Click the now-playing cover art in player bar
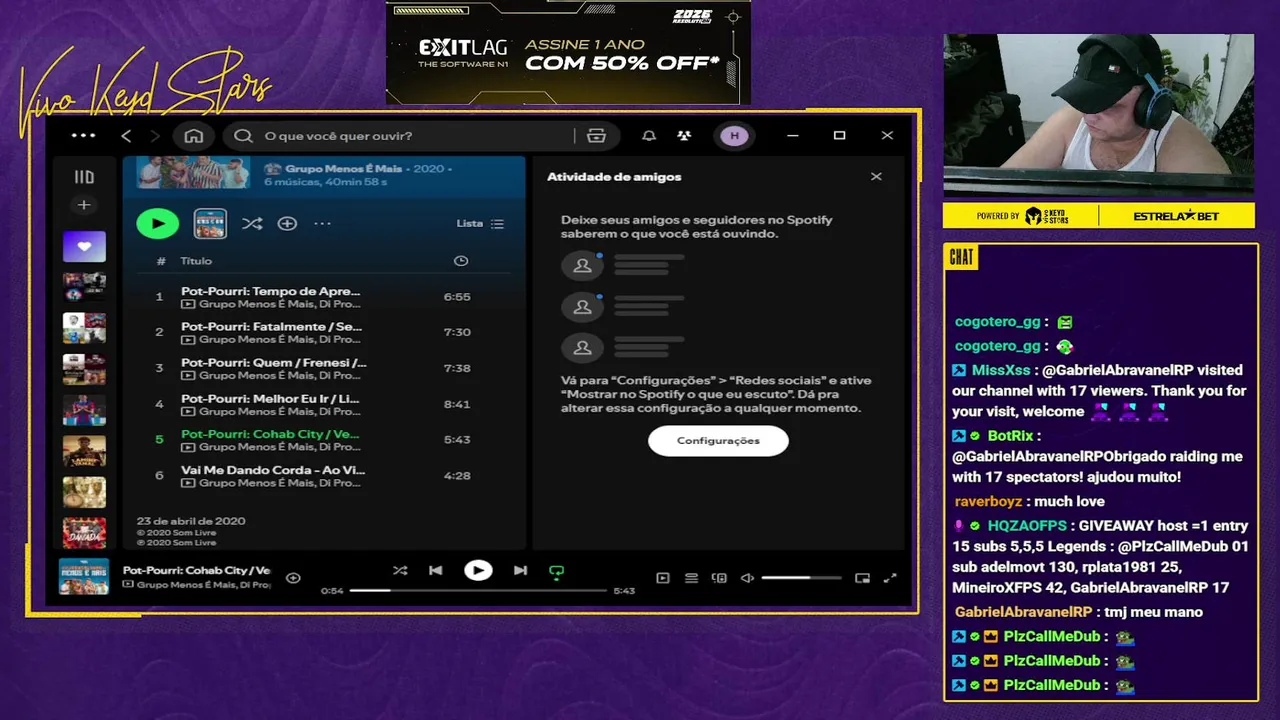 [84, 577]
